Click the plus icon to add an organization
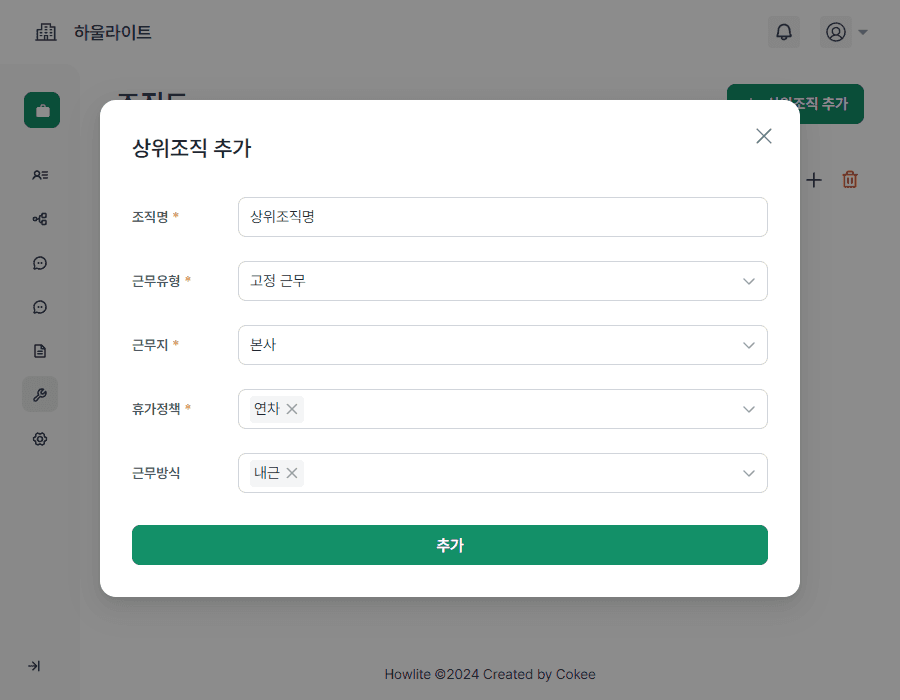Viewport: 900px width, 700px height. tap(814, 180)
